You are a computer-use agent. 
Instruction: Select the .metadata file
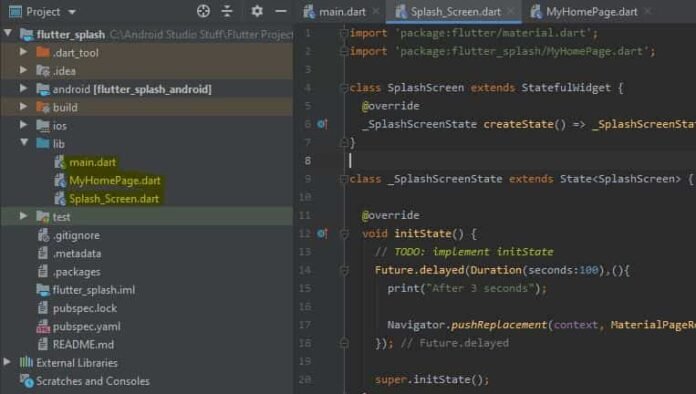click(x=77, y=253)
